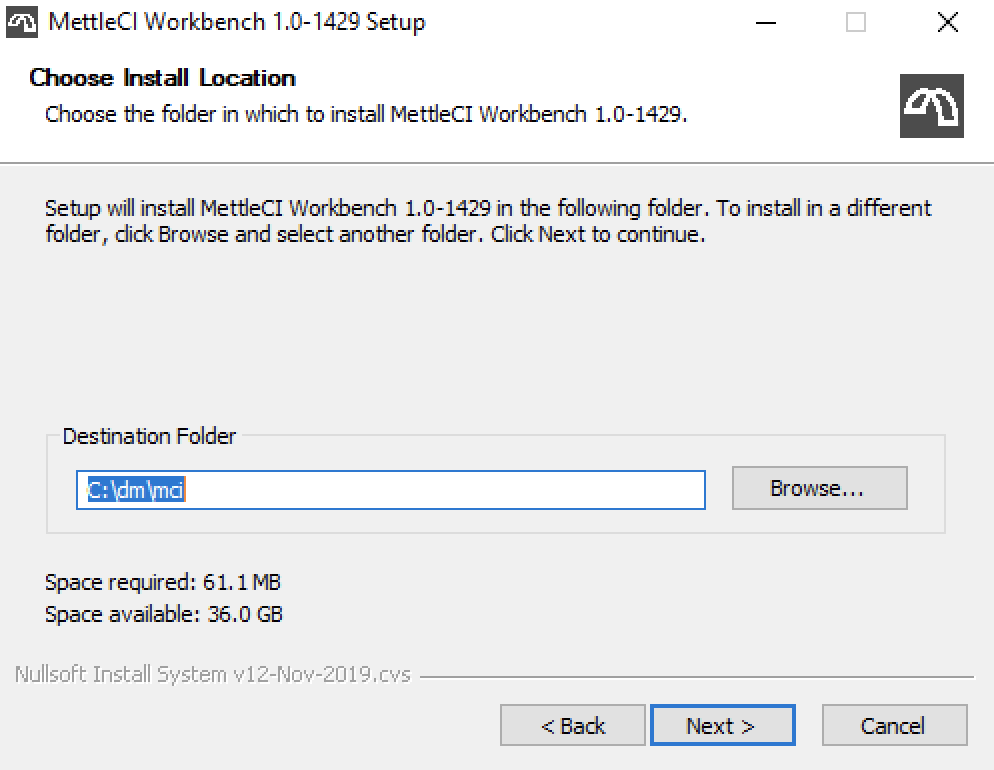Click the Choose Install Location heading
The height and width of the screenshot is (770, 994).
[163, 78]
